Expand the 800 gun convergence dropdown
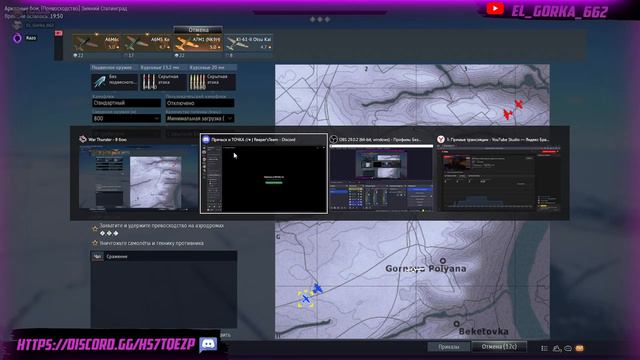 [x=126, y=118]
